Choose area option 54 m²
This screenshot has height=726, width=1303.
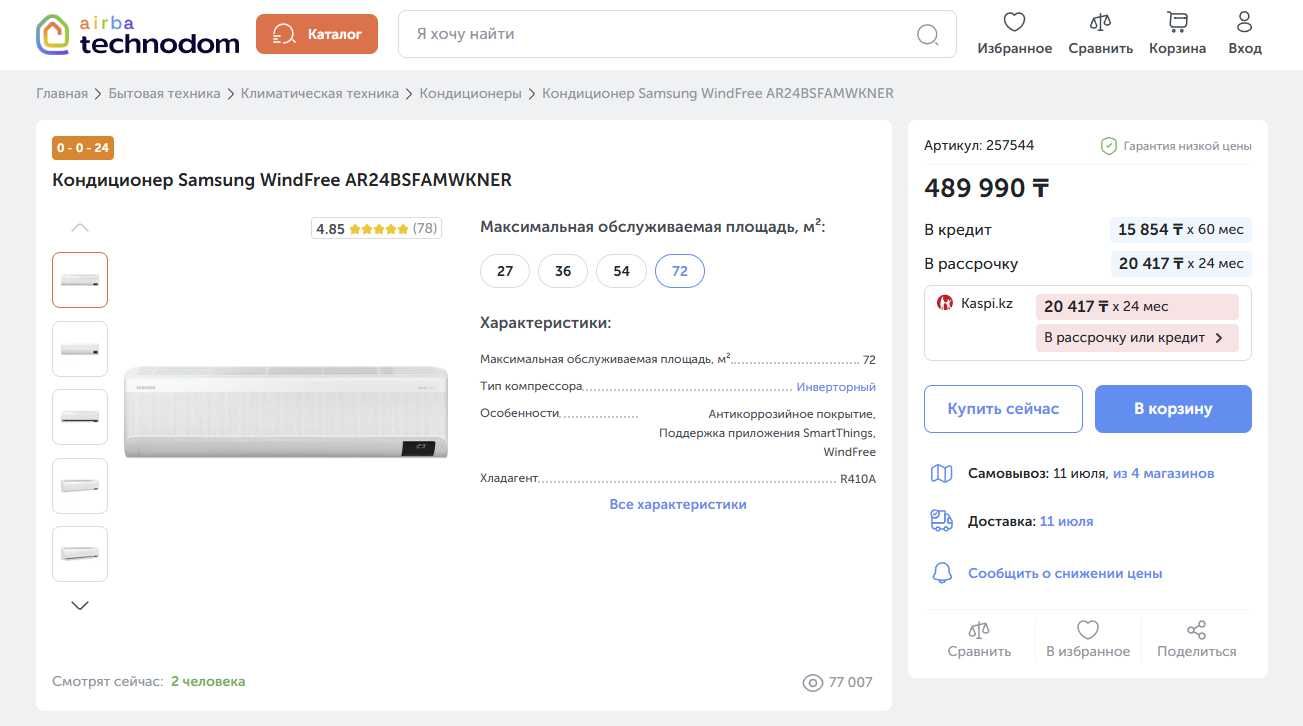tap(622, 271)
